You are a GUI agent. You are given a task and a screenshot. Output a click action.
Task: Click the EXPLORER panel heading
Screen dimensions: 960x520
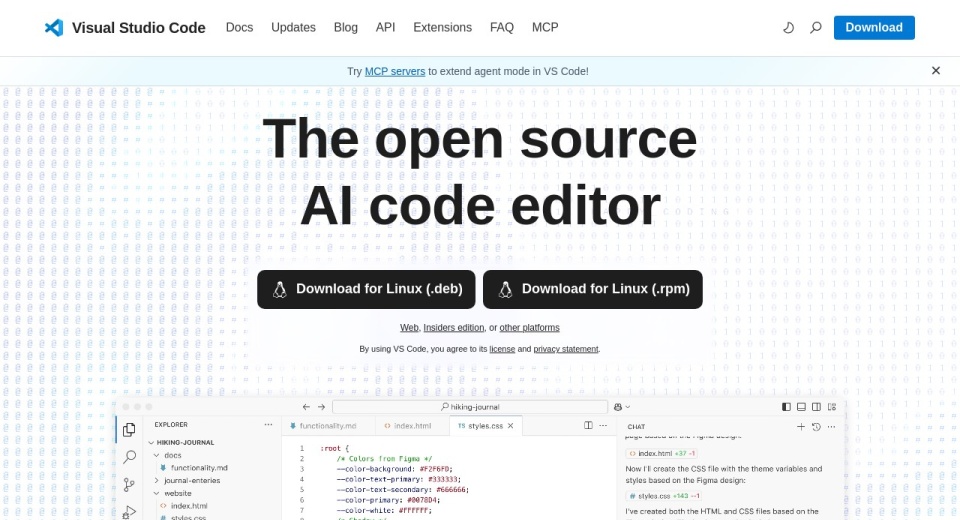[x=171, y=424]
